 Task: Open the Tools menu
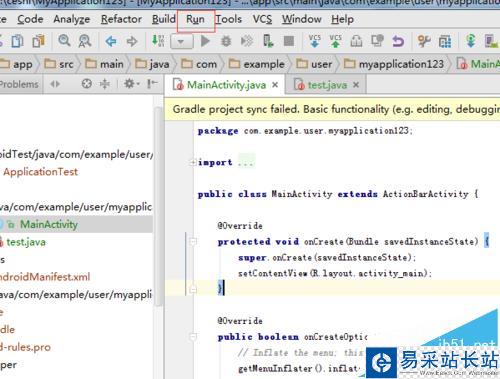(228, 19)
